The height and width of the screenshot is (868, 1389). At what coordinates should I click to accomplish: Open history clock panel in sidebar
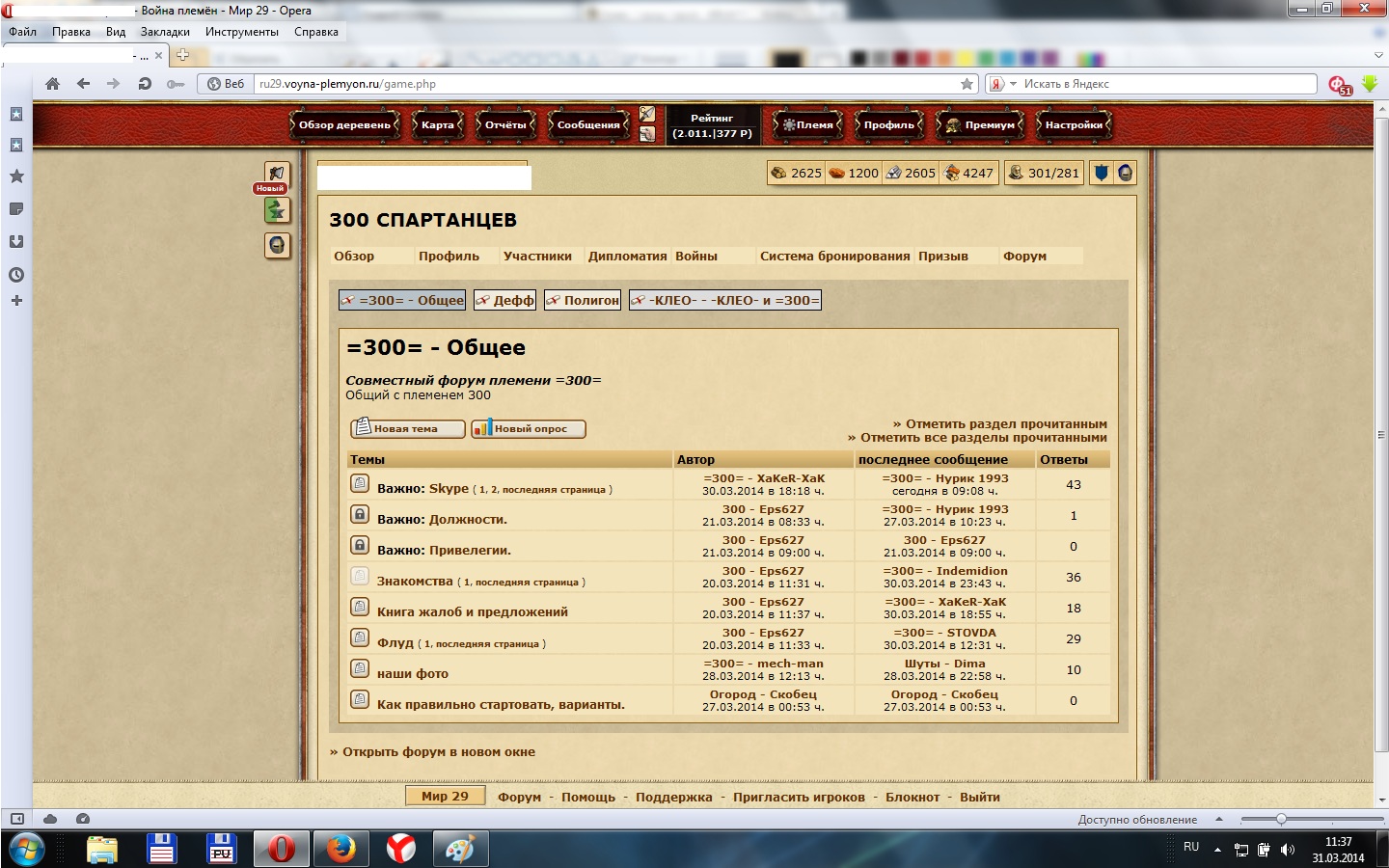16,275
